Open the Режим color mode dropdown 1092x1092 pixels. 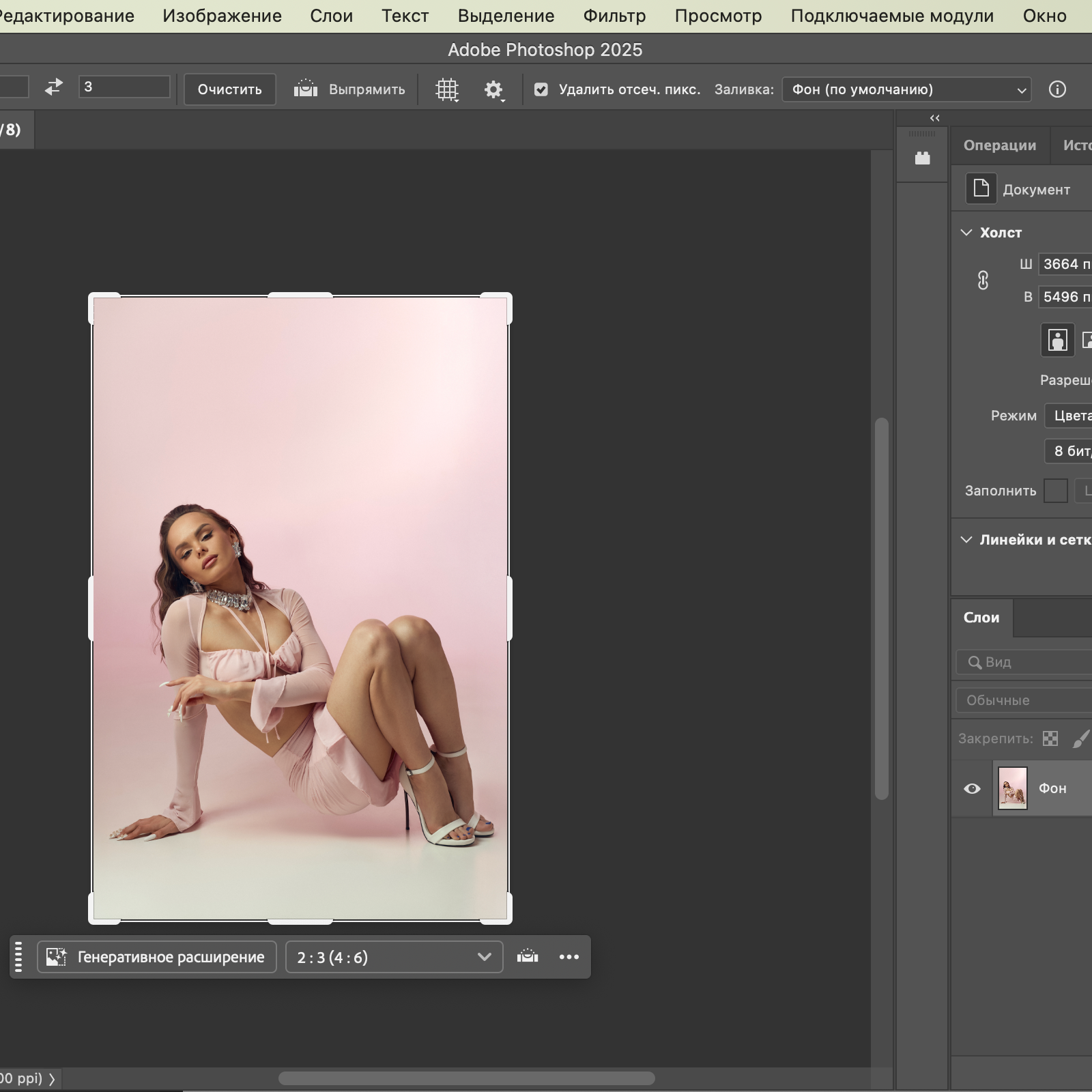click(1068, 416)
